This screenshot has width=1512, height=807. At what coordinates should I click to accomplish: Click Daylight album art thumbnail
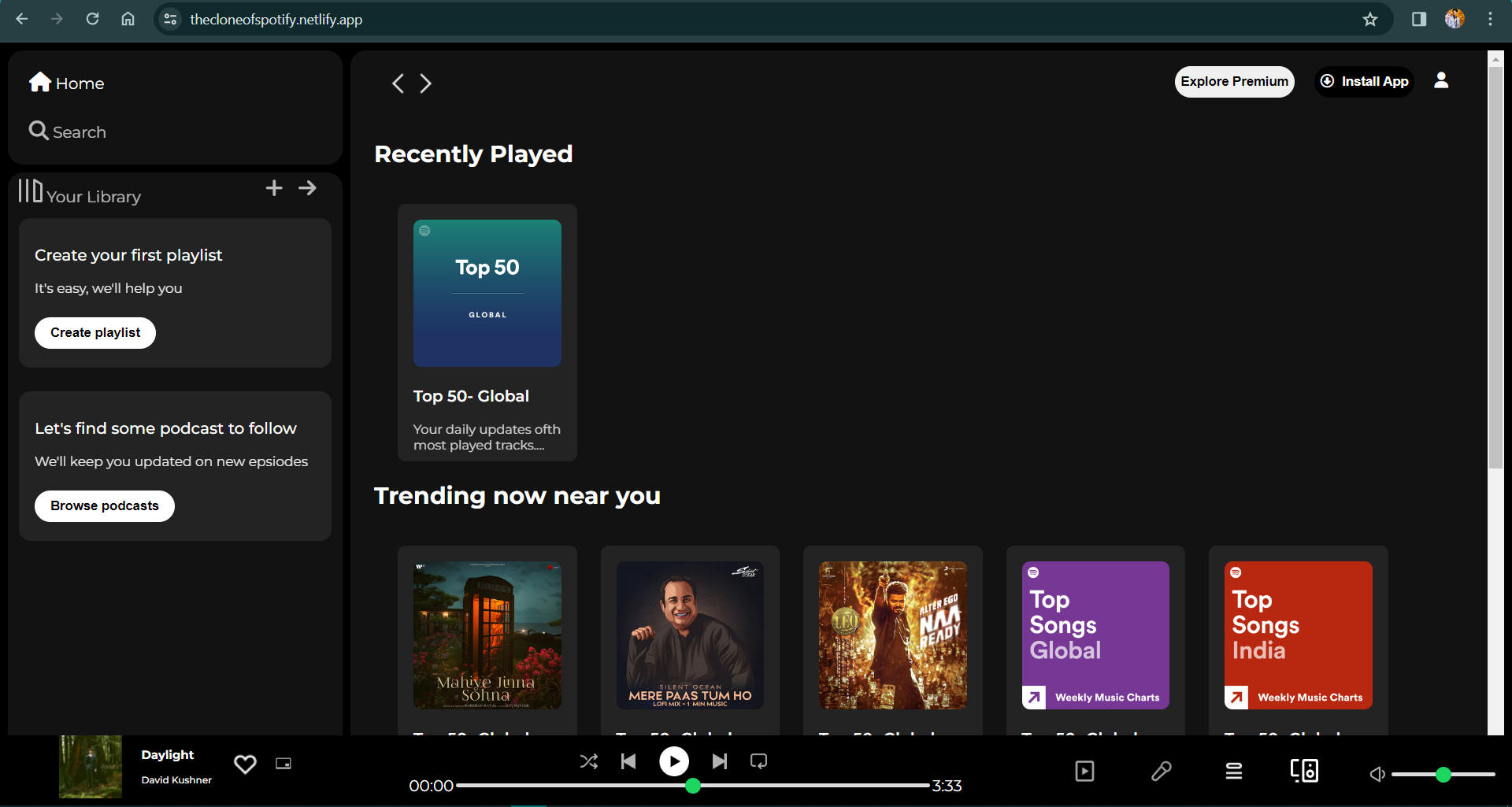pos(91,767)
